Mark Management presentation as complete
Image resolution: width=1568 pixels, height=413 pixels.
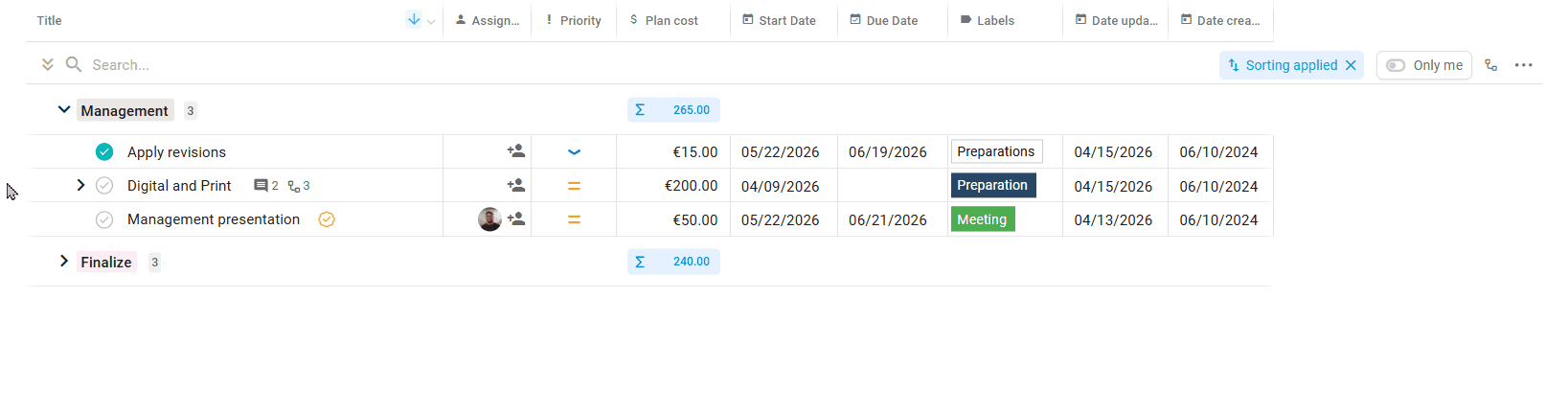pos(104,219)
